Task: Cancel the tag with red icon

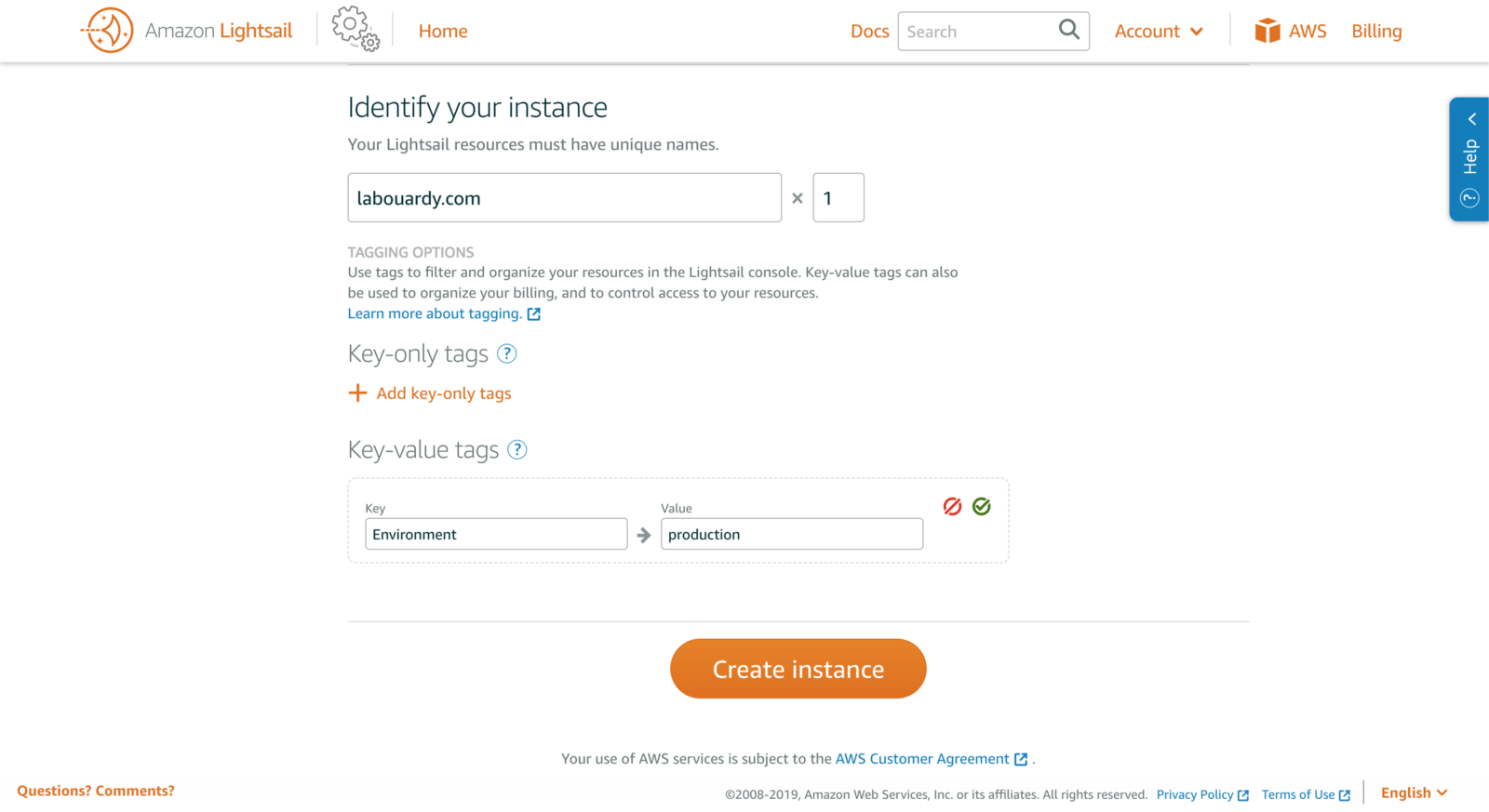Action: (x=952, y=506)
